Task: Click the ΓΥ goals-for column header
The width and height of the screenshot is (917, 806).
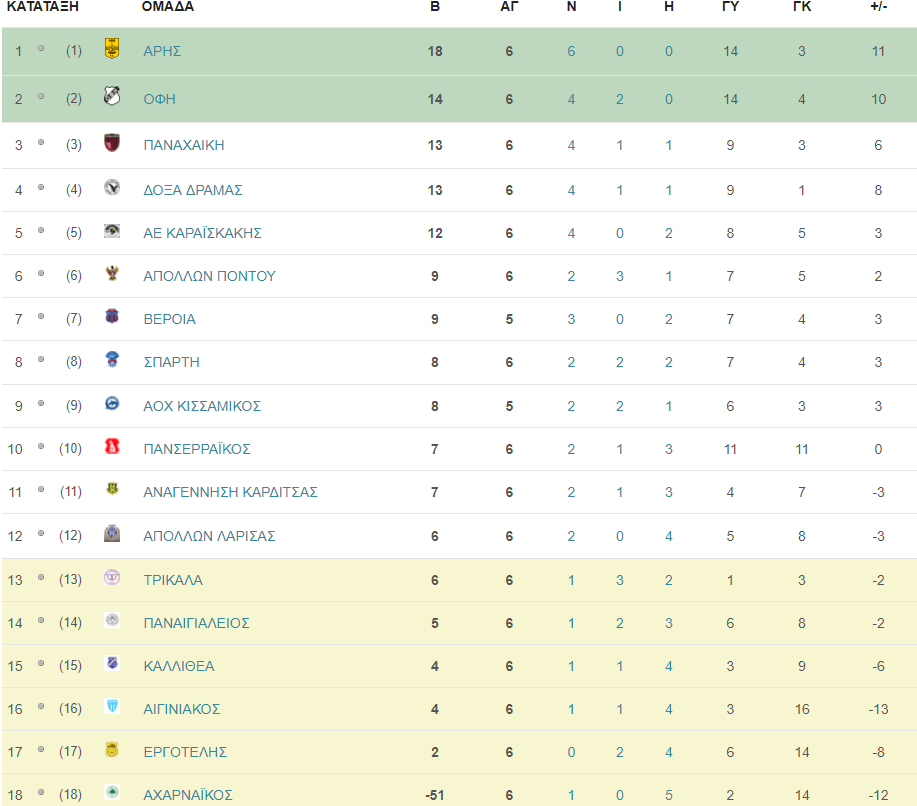Action: point(730,6)
